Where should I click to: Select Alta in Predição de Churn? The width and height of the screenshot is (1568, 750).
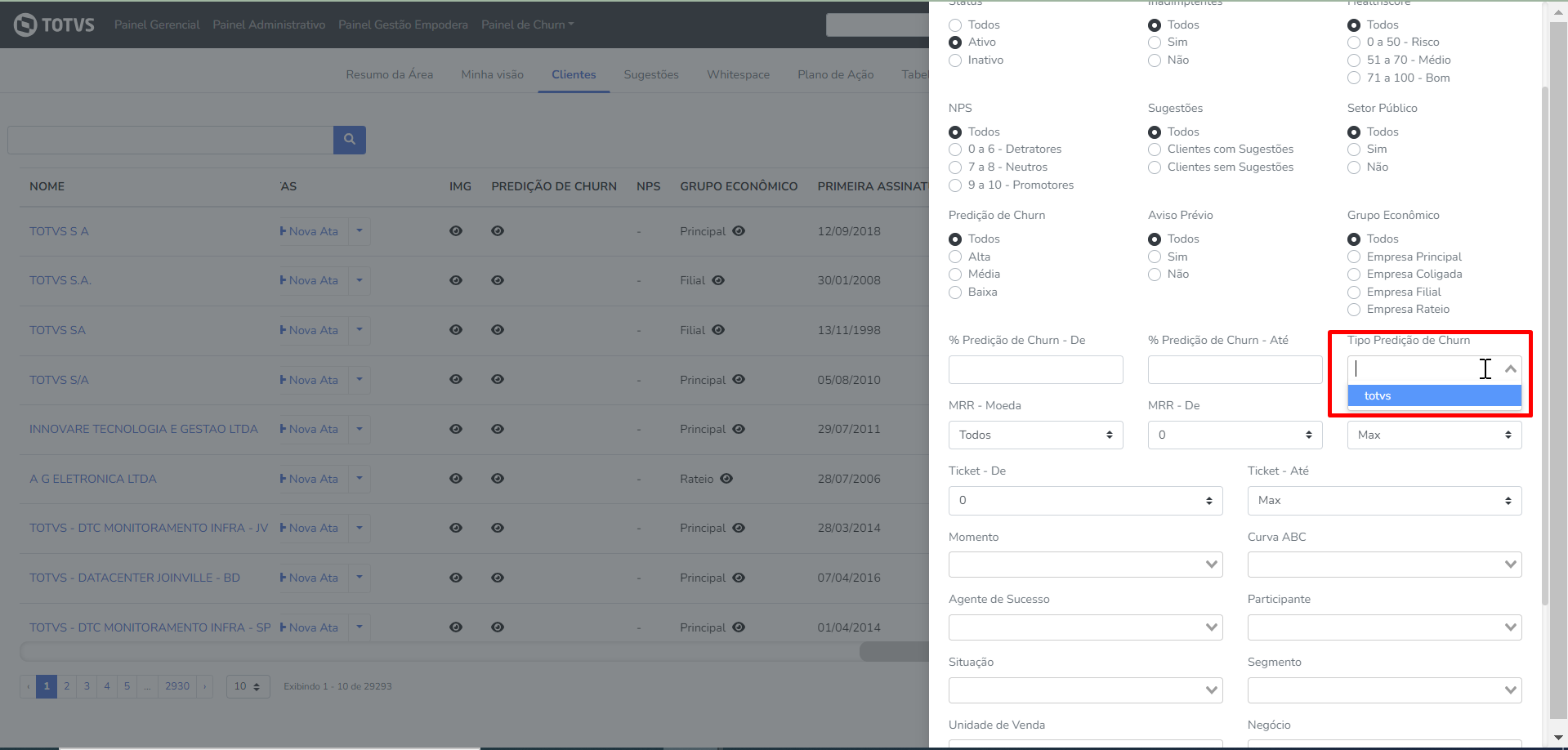pyautogui.click(x=955, y=257)
